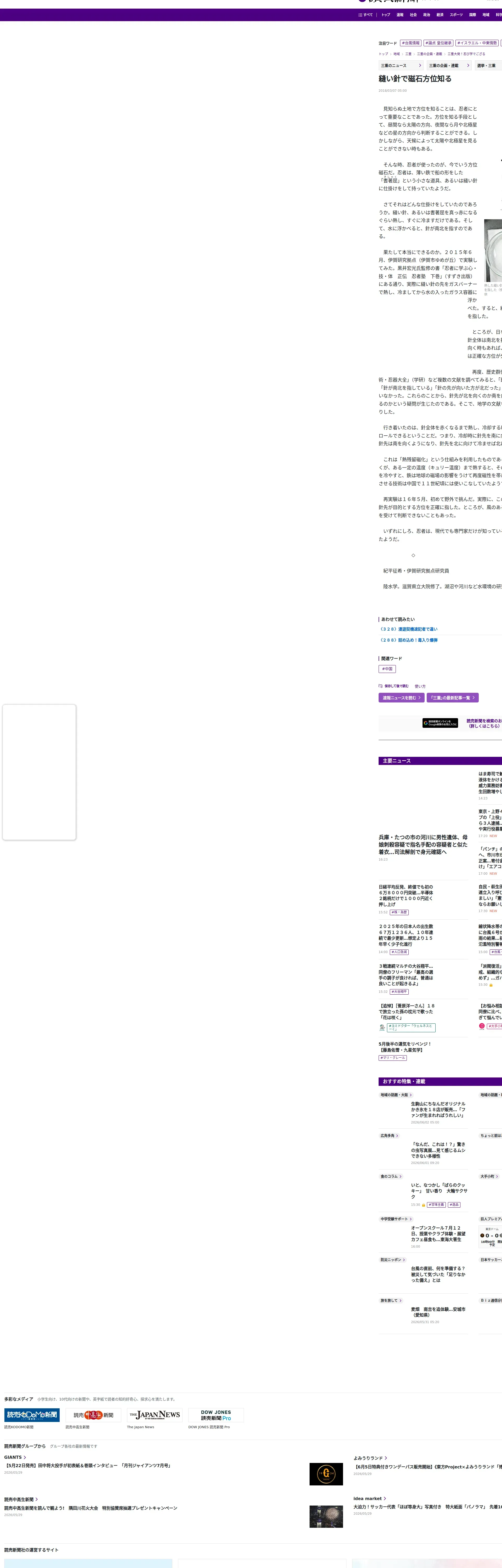This screenshot has height=1568, width=502.
Task: Click 三重大発！忍び学でござる breadcrumb
Action: click(x=467, y=54)
